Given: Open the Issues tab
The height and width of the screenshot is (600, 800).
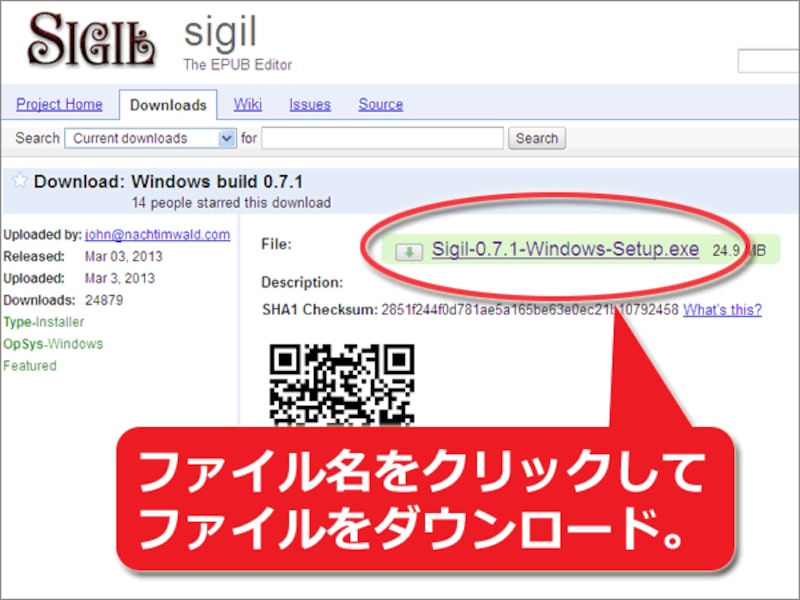Looking at the screenshot, I should tap(310, 104).
